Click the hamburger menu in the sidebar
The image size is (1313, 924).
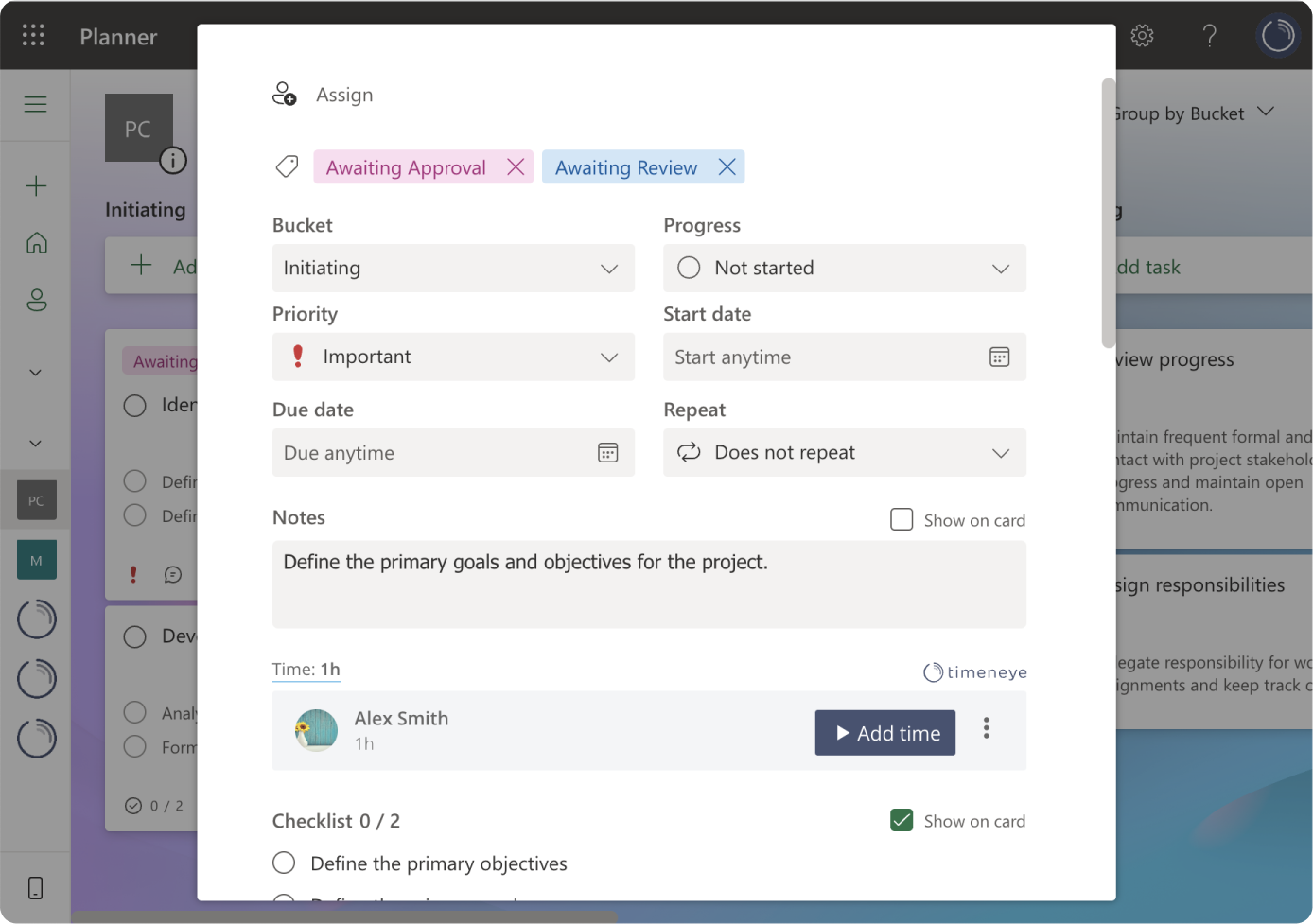coord(35,104)
